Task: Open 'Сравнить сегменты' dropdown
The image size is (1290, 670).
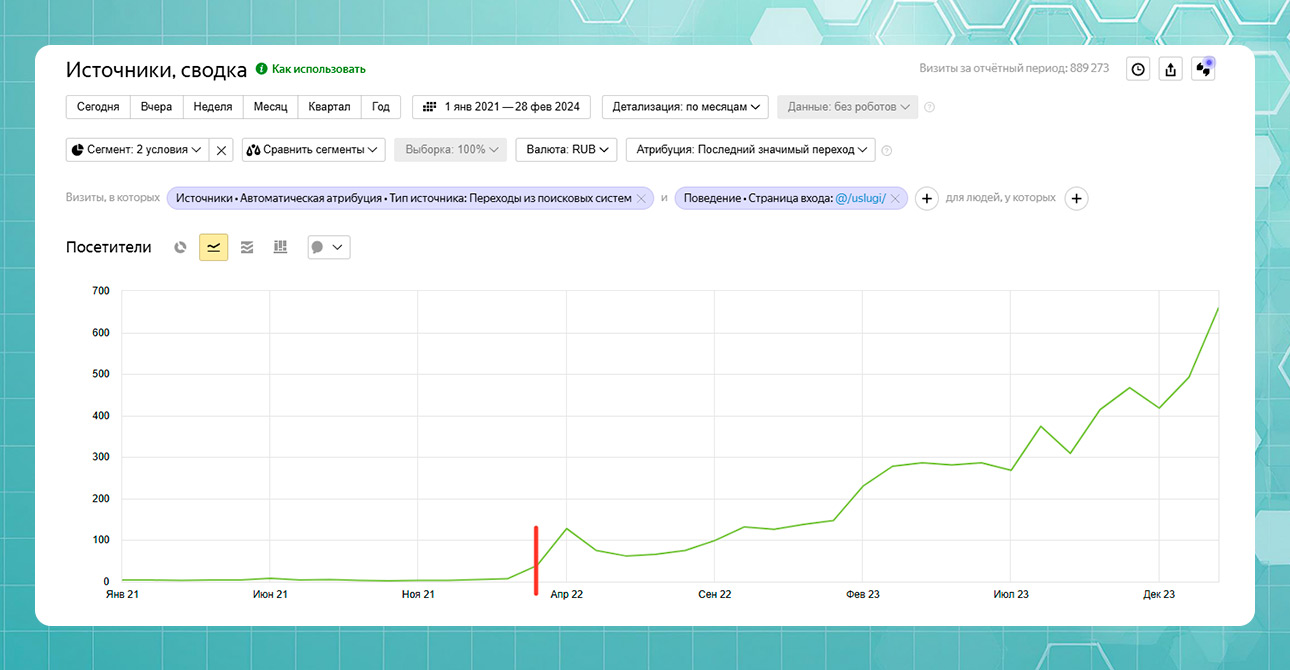Action: coord(313,150)
